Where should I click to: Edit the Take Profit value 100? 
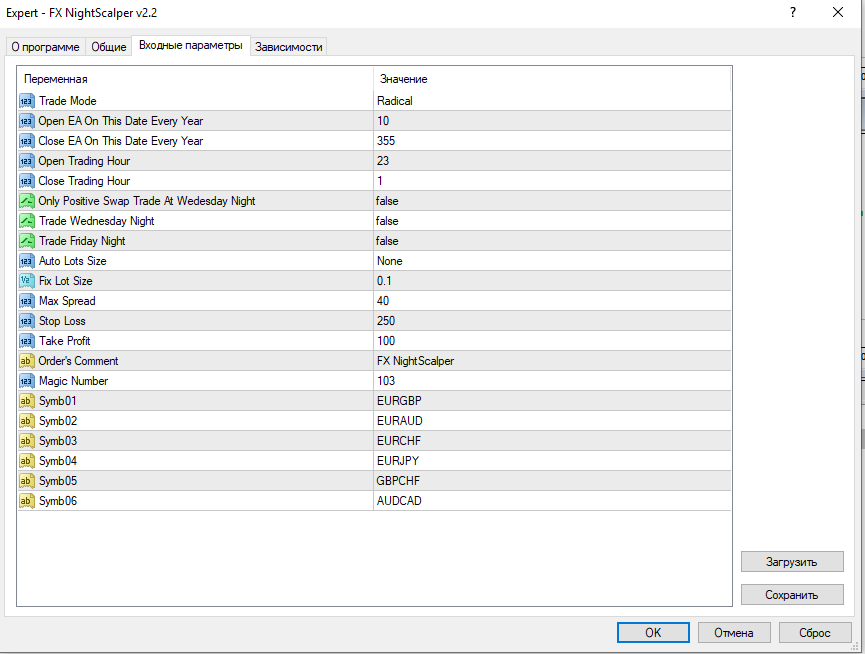(552, 341)
